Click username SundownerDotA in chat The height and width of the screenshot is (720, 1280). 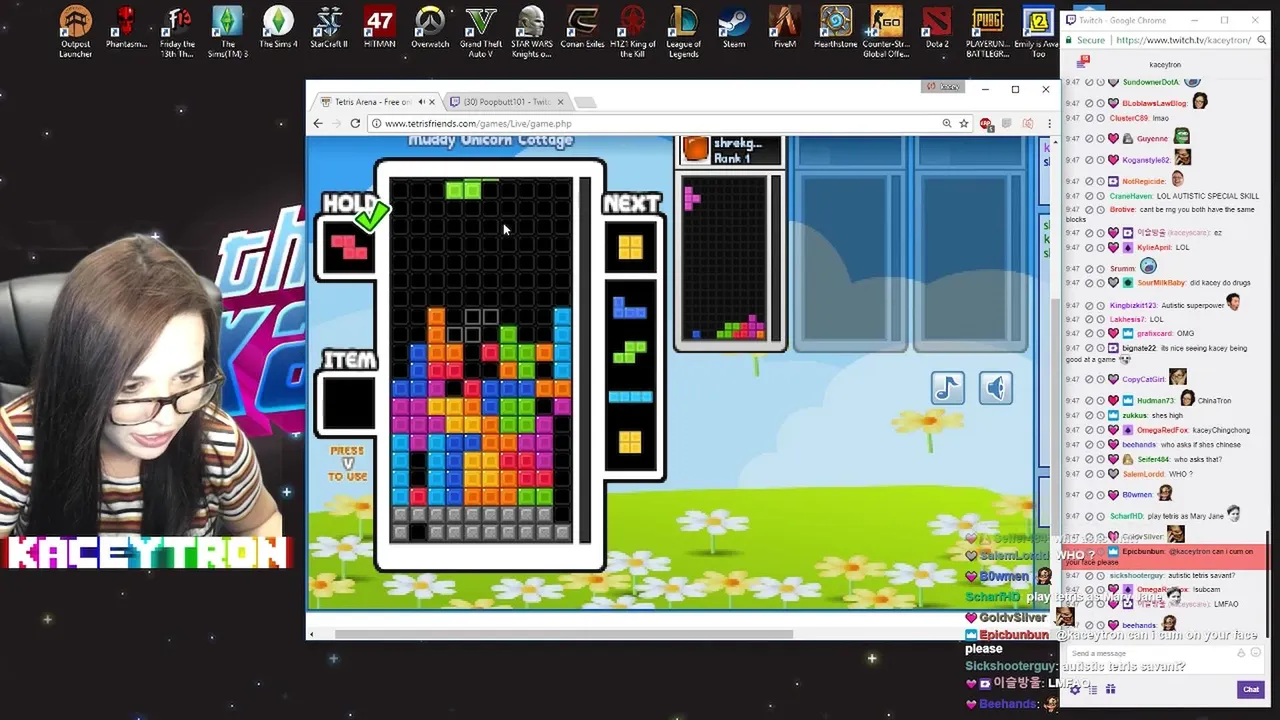coord(1151,82)
